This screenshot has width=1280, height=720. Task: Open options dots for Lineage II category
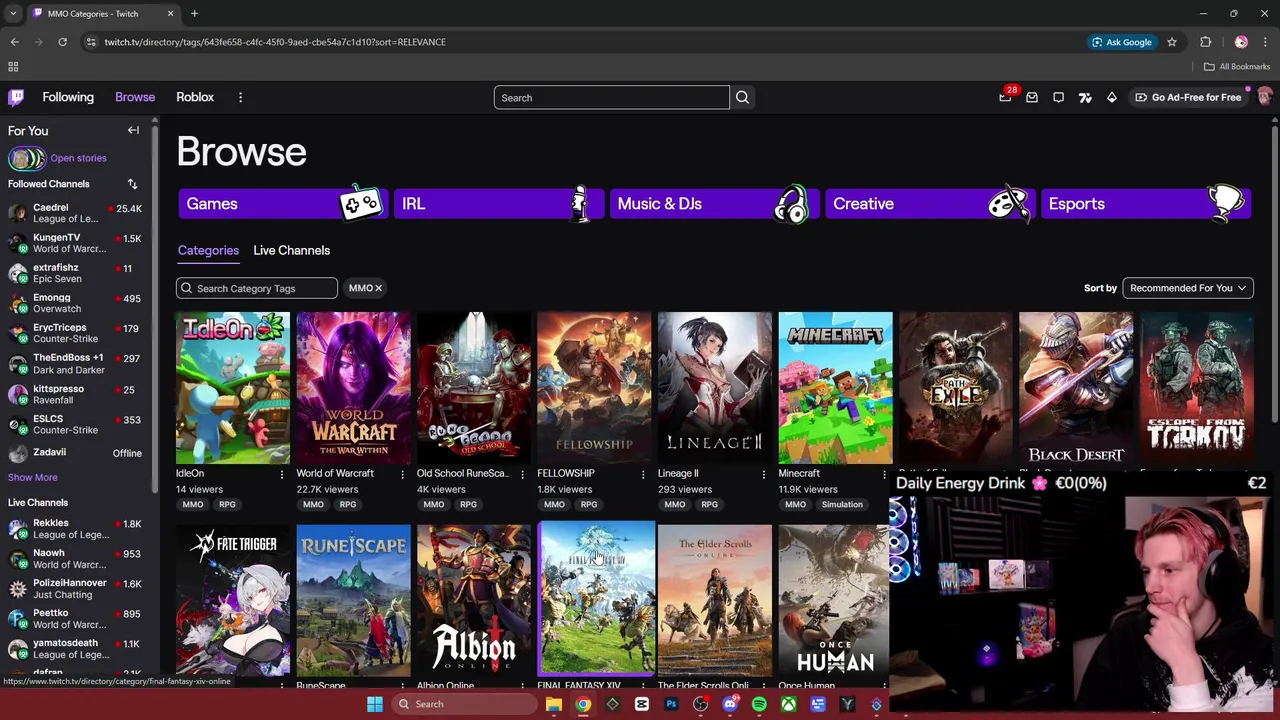(763, 474)
